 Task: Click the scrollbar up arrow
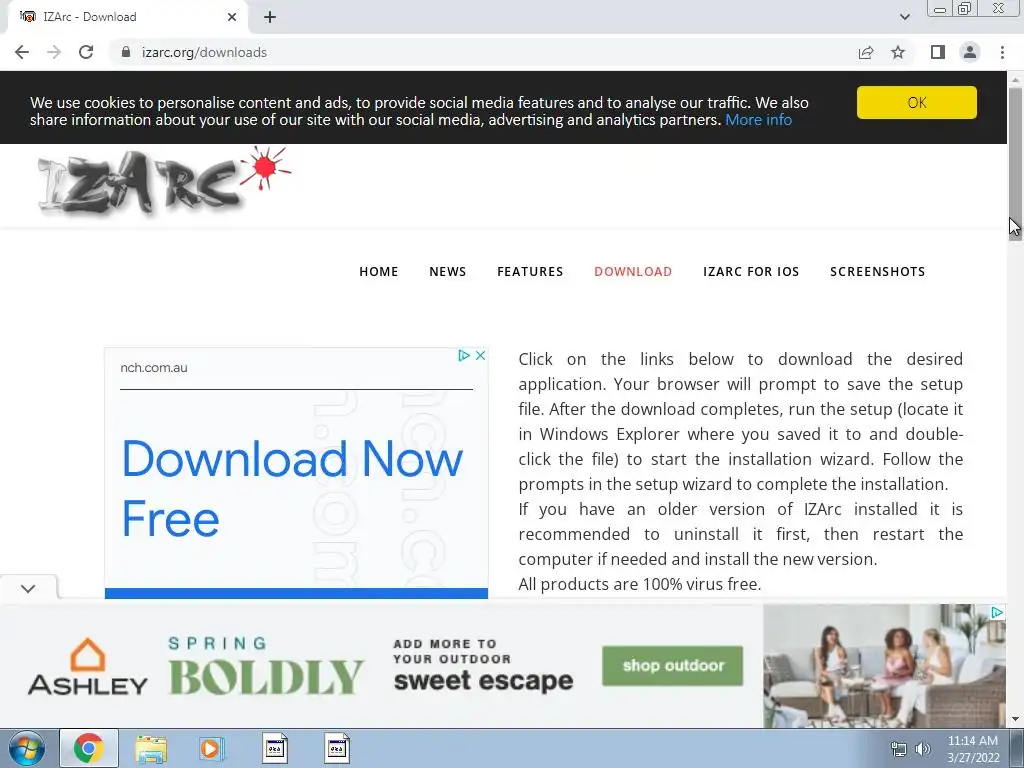click(x=1015, y=79)
